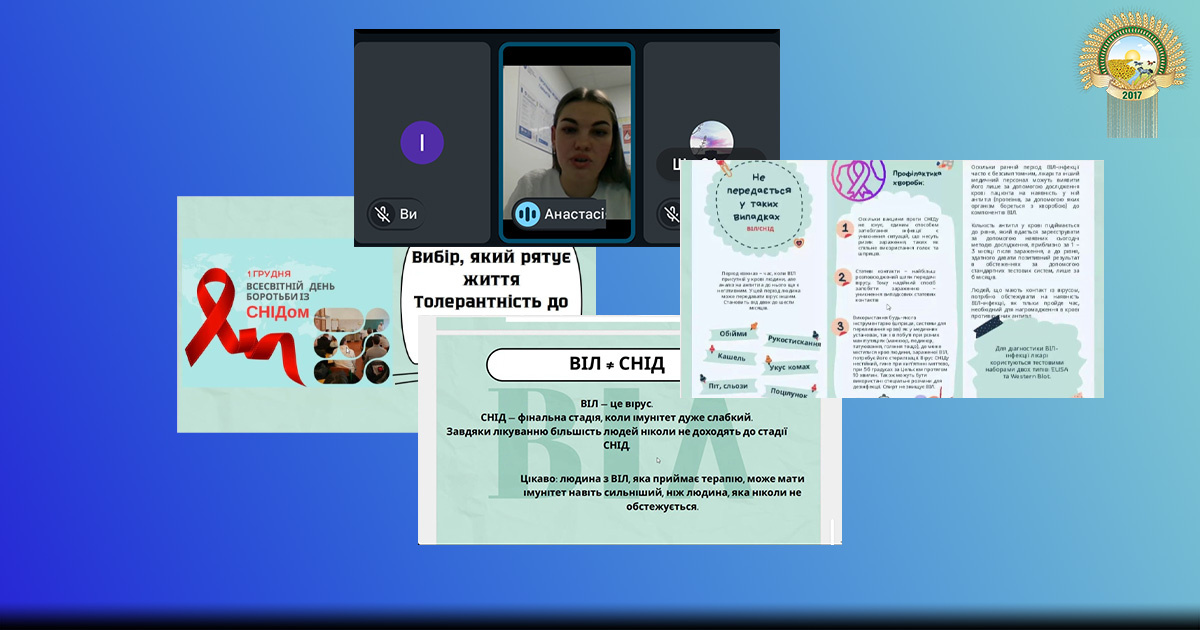Viewport: 1200px width, 630px height.
Task: Click the "Анастасі" participant name label
Action: 574,213
